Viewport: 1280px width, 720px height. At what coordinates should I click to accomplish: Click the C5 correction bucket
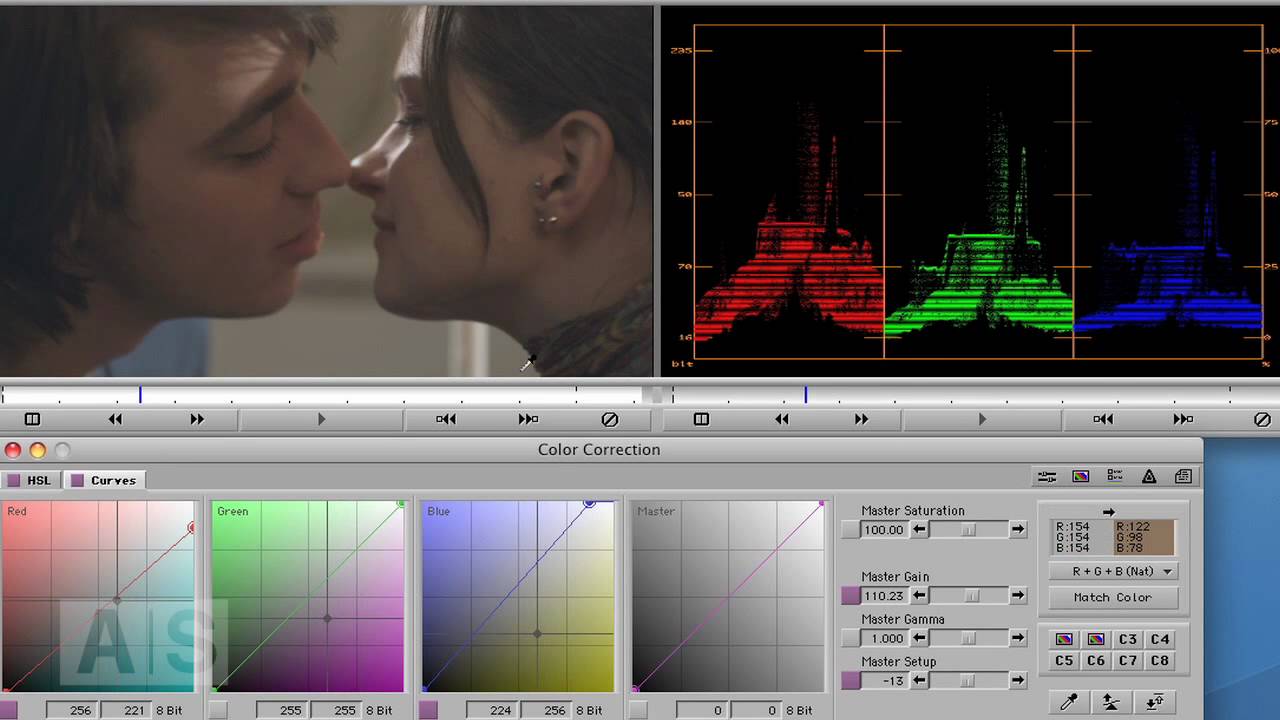coord(1064,661)
